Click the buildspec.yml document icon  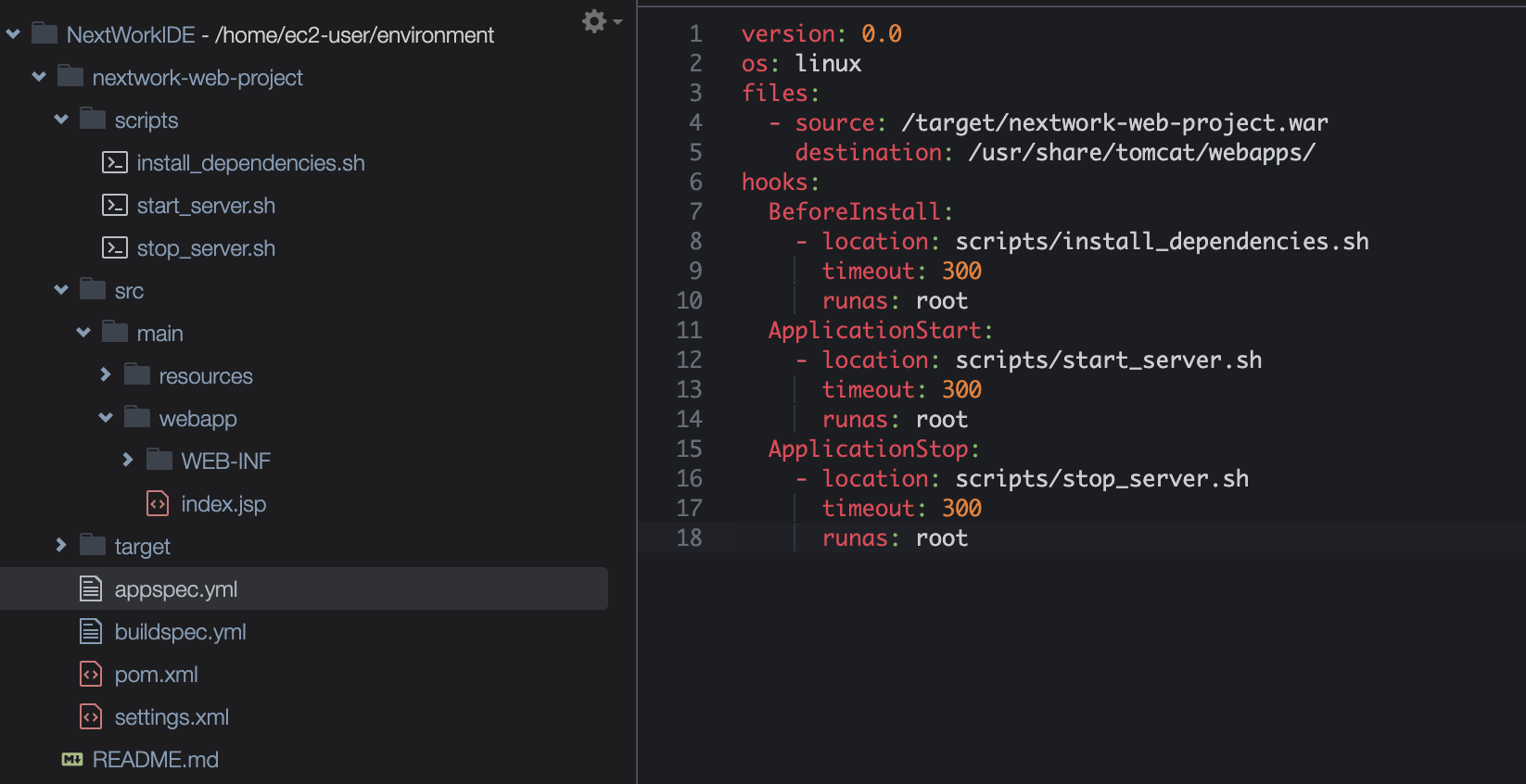91,632
